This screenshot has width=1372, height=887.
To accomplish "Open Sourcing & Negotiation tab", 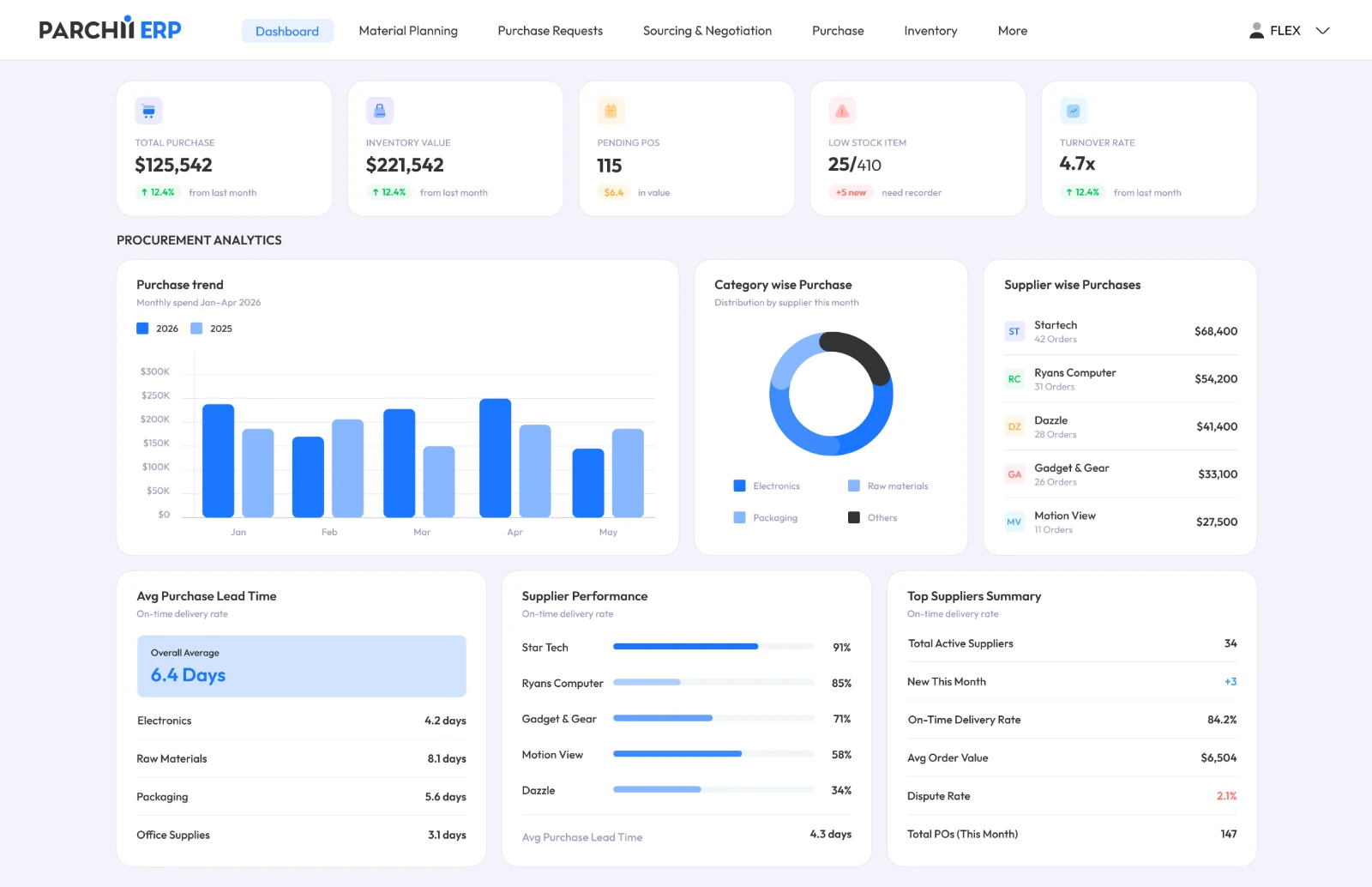I will pyautogui.click(x=707, y=31).
